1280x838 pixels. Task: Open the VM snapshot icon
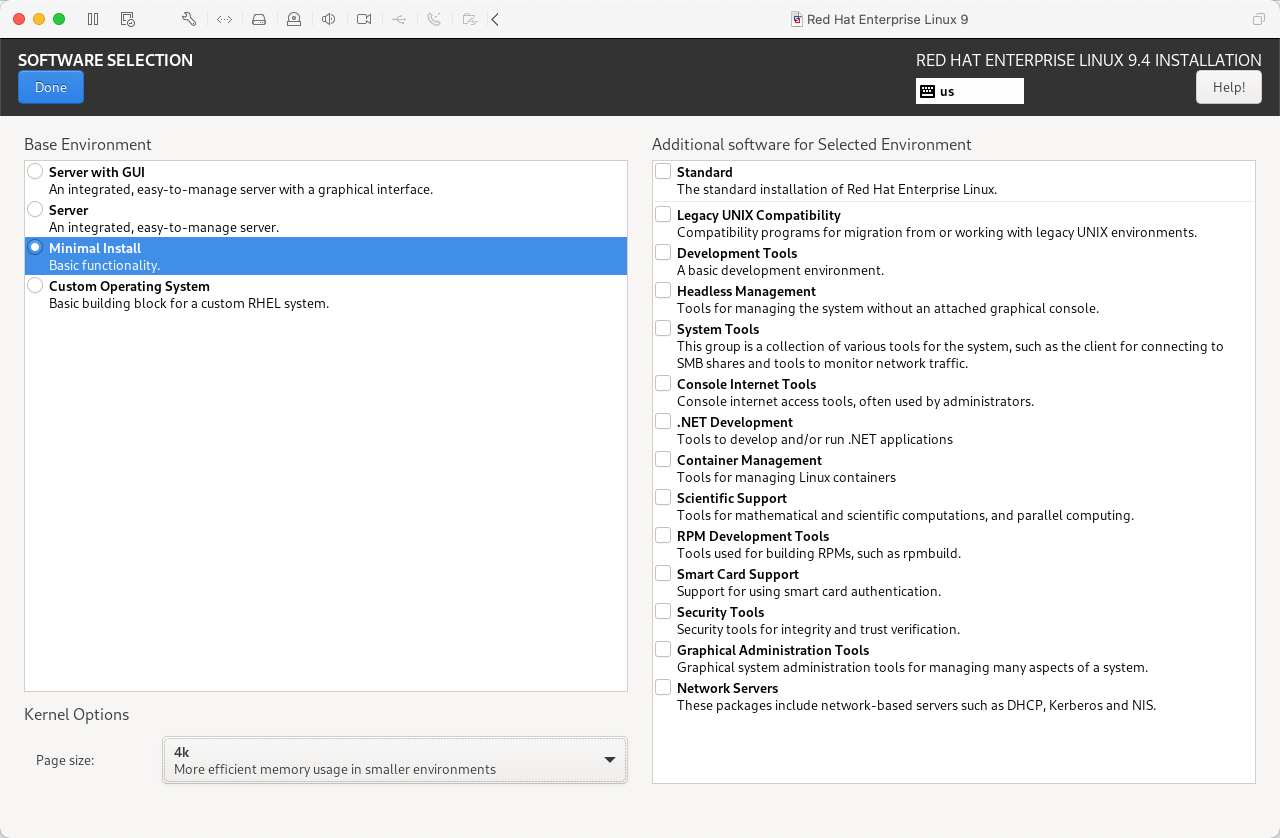click(x=127, y=19)
